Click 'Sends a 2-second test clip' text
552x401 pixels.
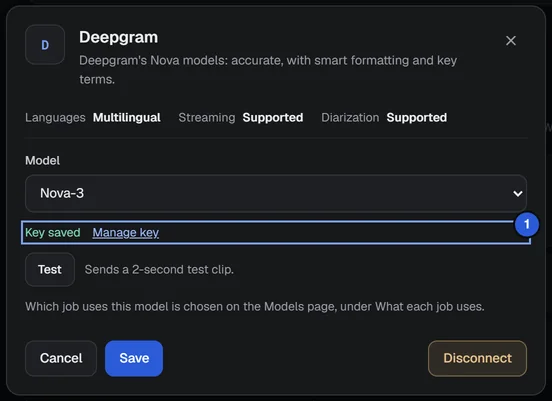(159, 269)
